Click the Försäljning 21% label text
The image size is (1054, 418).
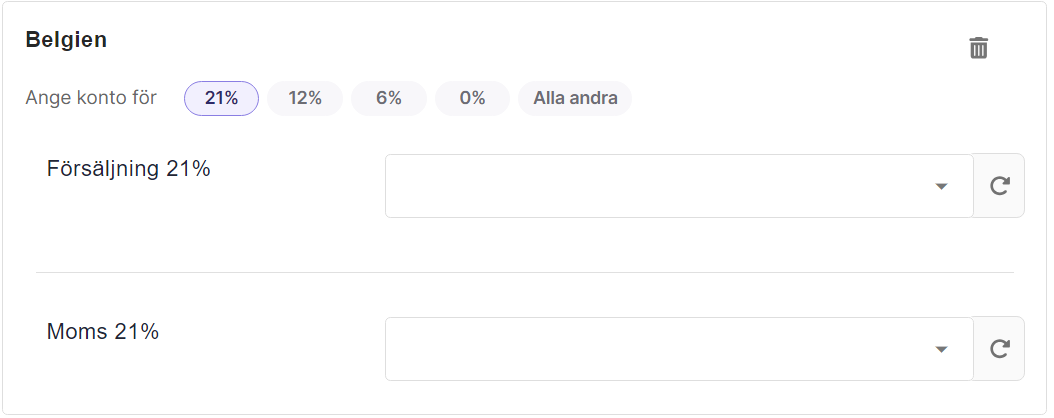(x=128, y=169)
